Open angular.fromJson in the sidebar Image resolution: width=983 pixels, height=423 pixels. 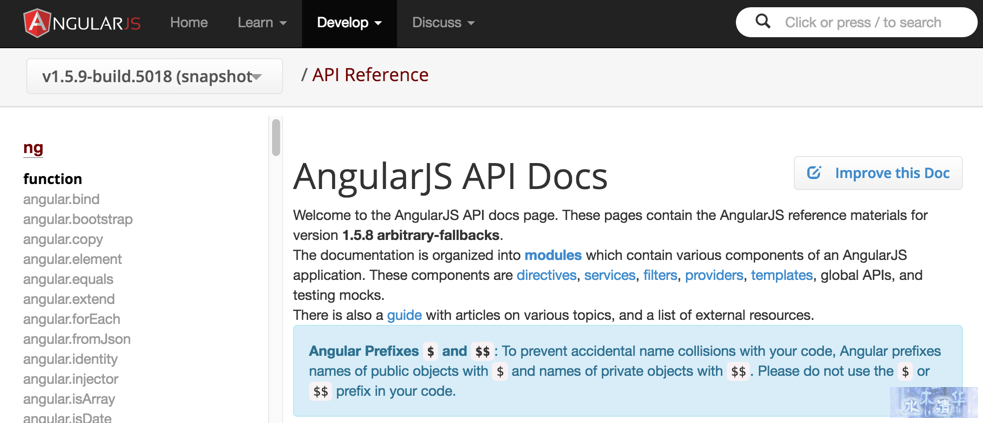[77, 340]
